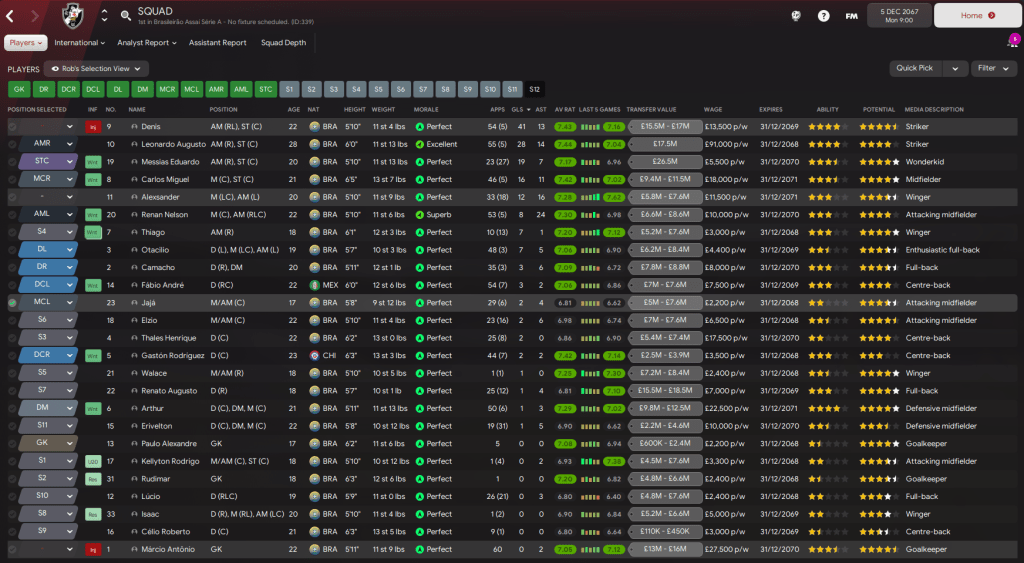
Task: Open the help question mark icon
Action: 823,16
